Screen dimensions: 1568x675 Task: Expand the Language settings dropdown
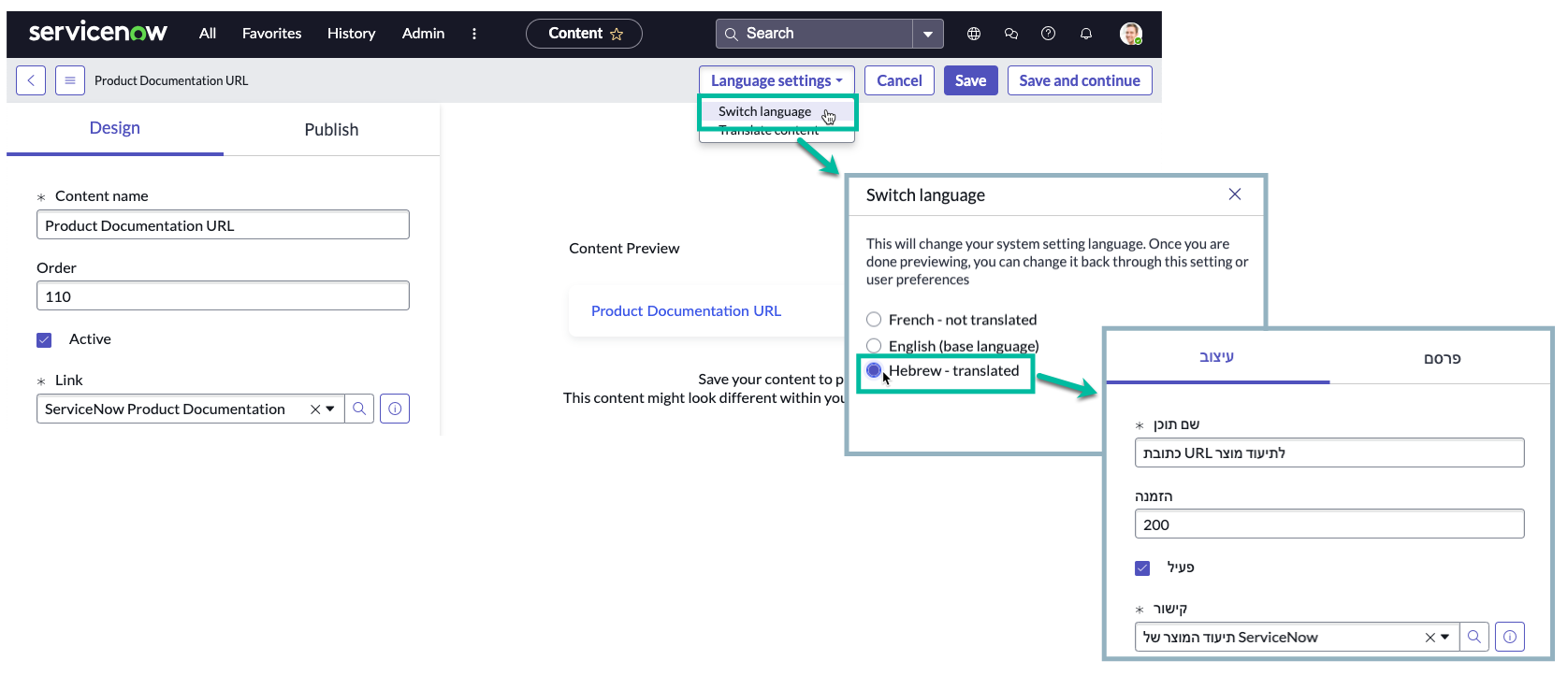(777, 80)
